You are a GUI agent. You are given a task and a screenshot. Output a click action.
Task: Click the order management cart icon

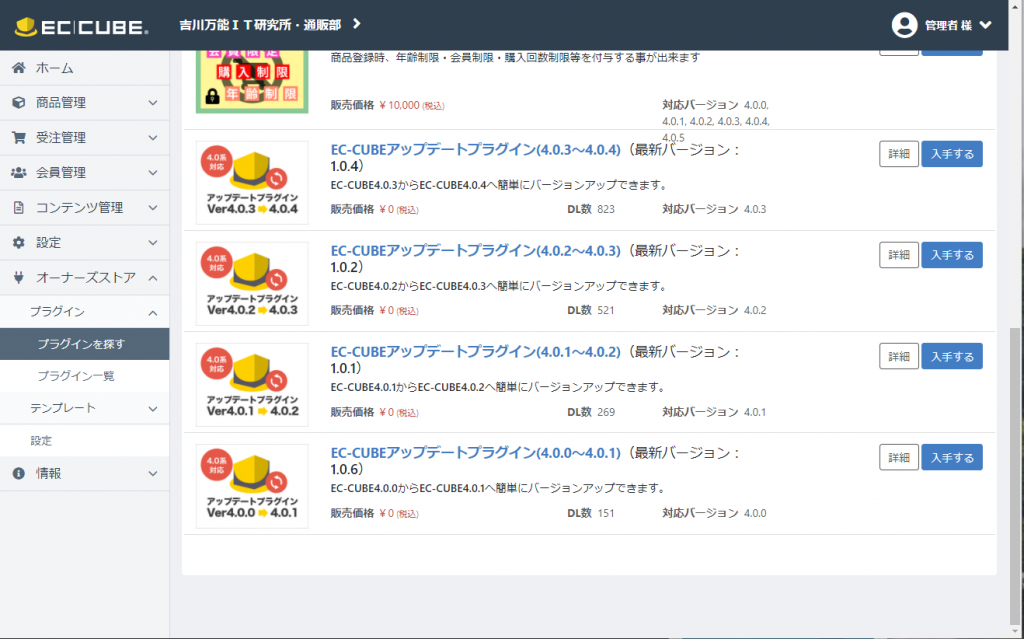tap(18, 138)
